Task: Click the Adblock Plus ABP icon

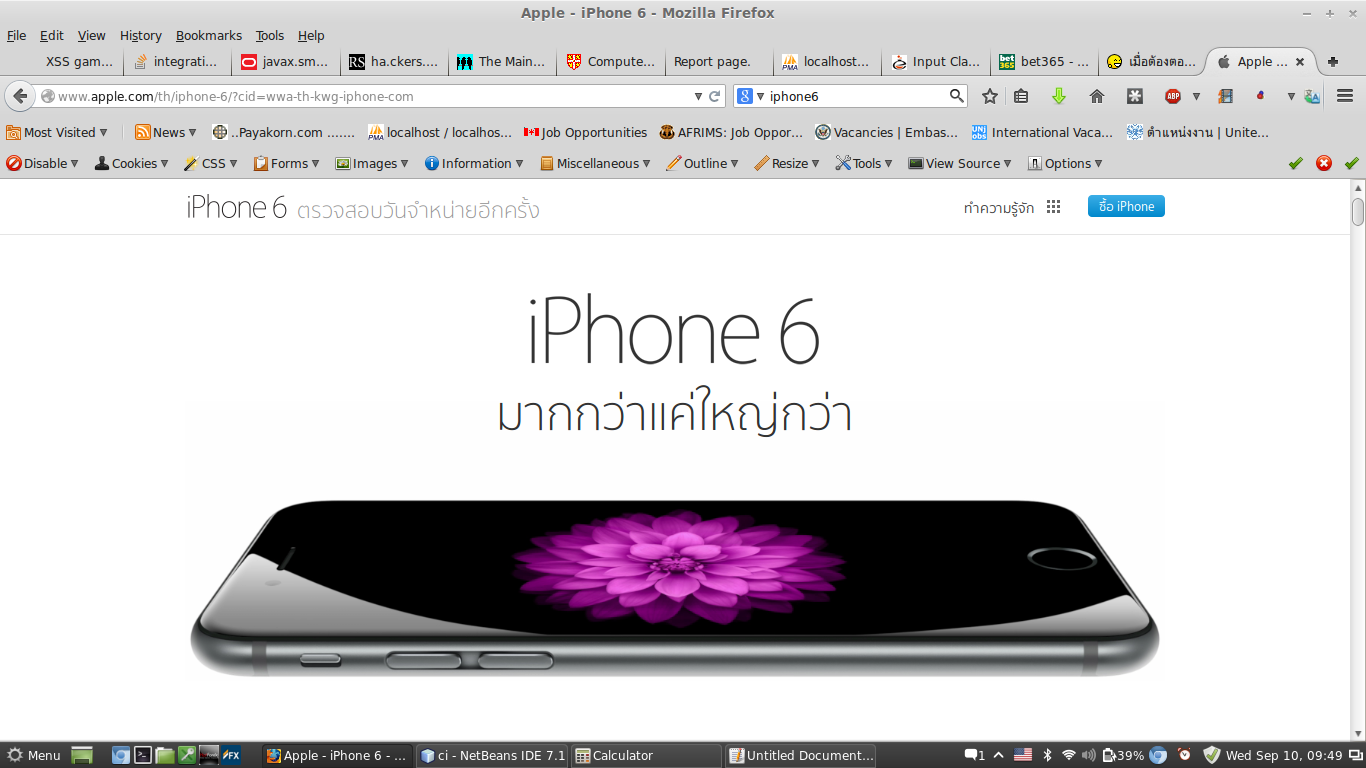Action: click(x=1173, y=96)
